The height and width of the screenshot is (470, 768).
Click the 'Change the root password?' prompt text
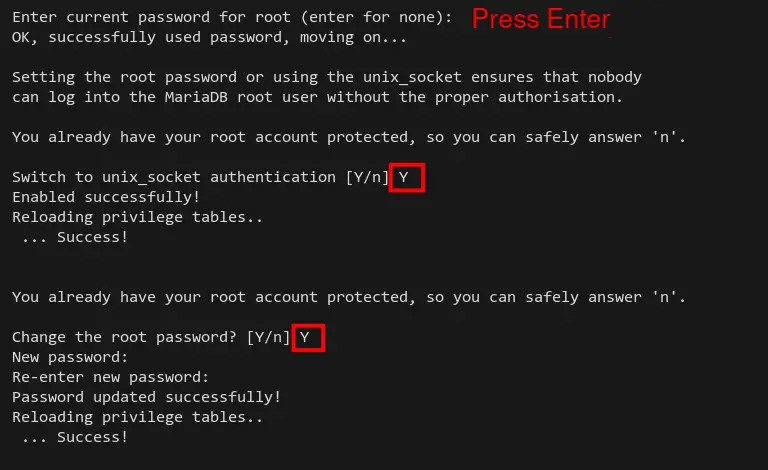[124, 337]
